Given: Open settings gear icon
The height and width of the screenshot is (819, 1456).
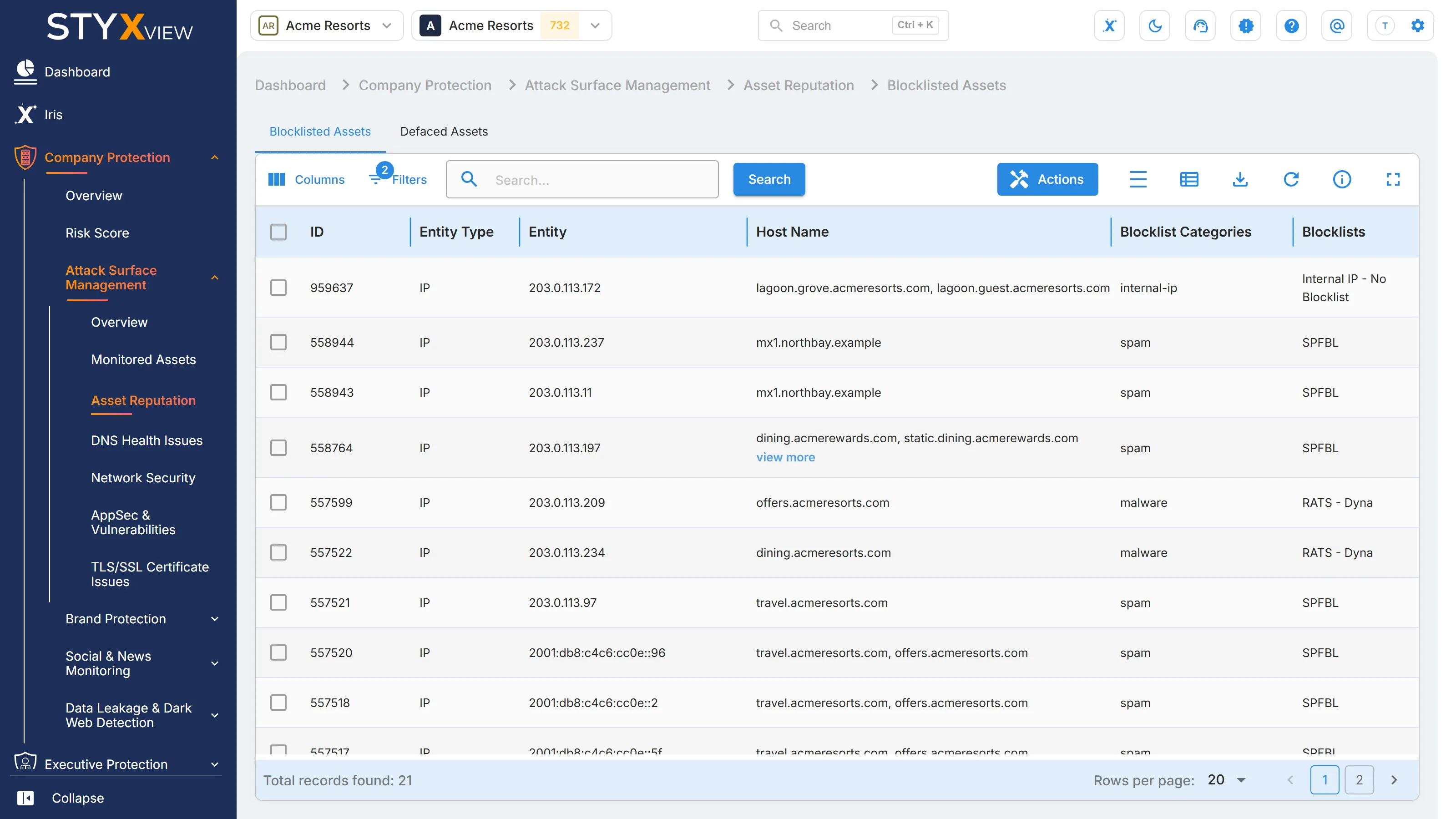Looking at the screenshot, I should pyautogui.click(x=1417, y=25).
